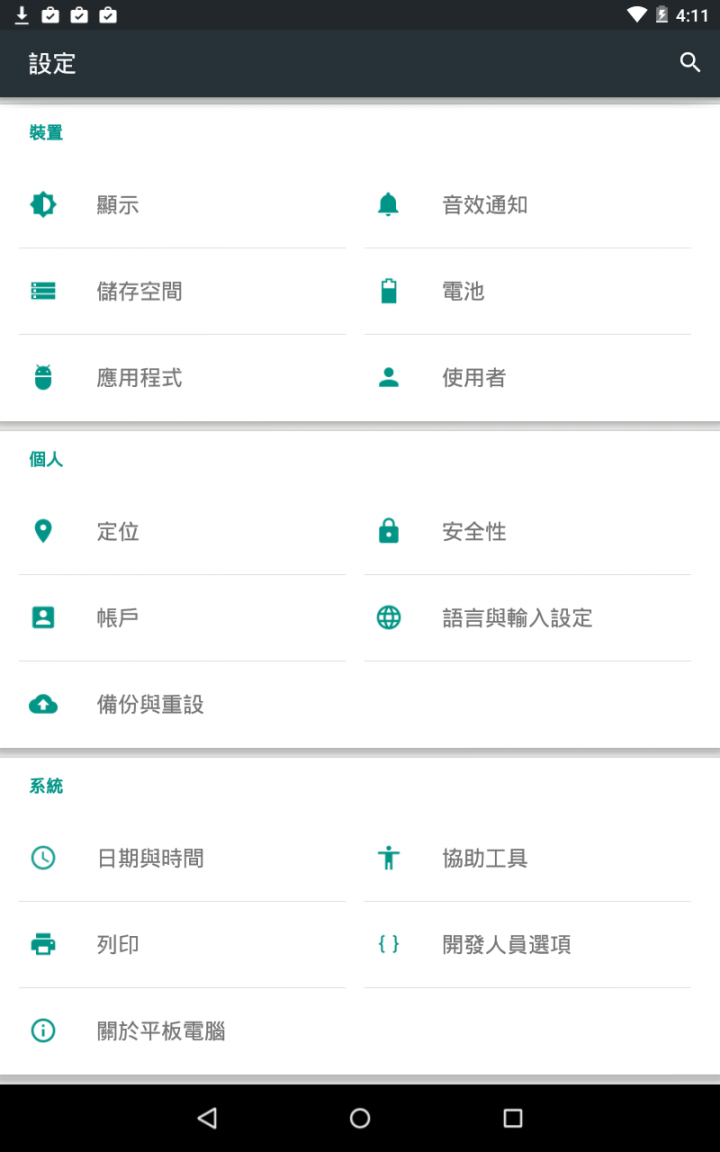Open 音效通知 settings
720x1152 pixels.
pyautogui.click(x=528, y=204)
